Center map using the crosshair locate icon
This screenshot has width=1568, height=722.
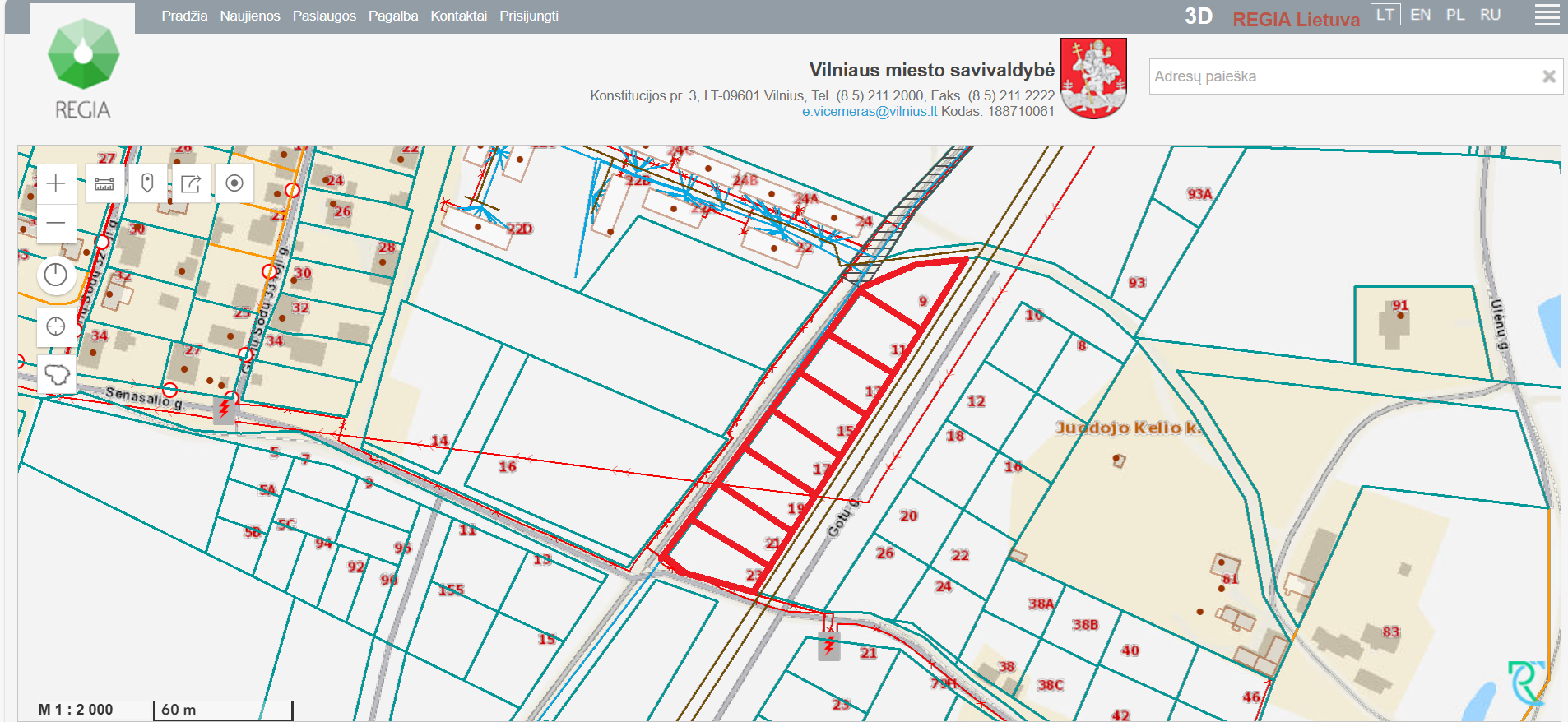tap(56, 326)
